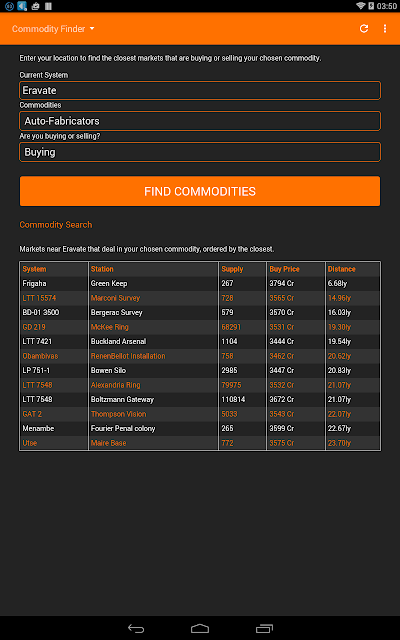Open the Commodity Finder dropdown title
Screen dimensions: 400x640
point(53,29)
